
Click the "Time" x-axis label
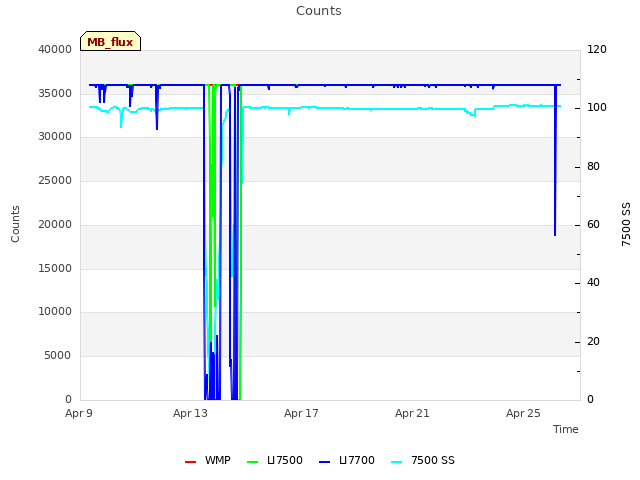[x=566, y=429]
